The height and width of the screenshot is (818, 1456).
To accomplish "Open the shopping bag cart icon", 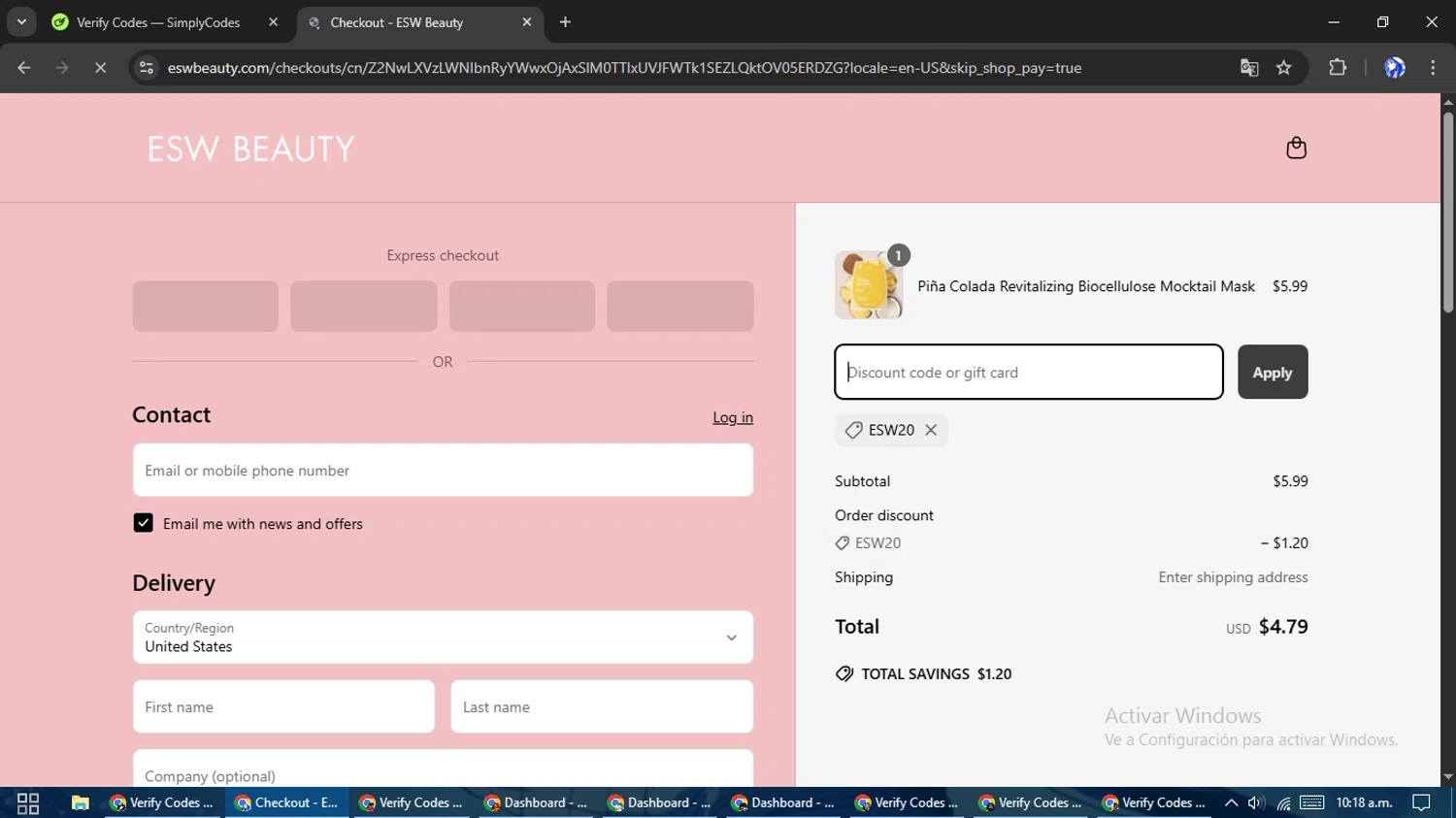I will point(1296,147).
